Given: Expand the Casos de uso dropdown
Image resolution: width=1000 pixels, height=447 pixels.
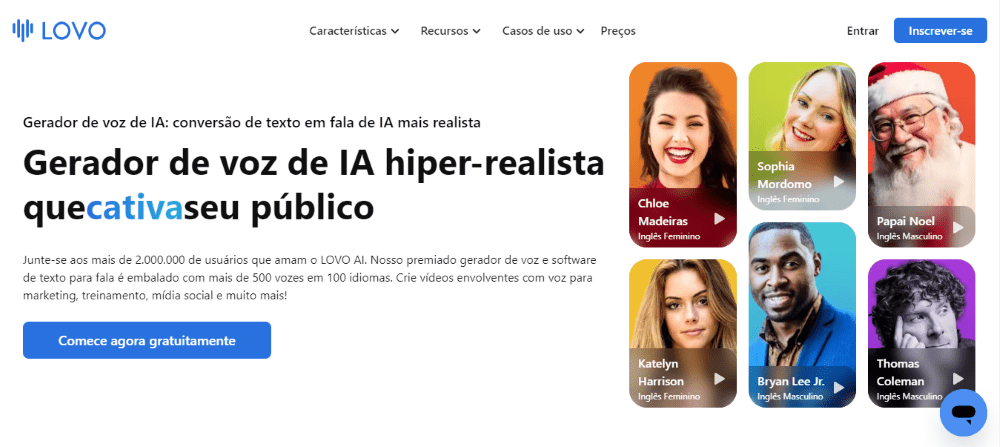Looking at the screenshot, I should point(543,31).
